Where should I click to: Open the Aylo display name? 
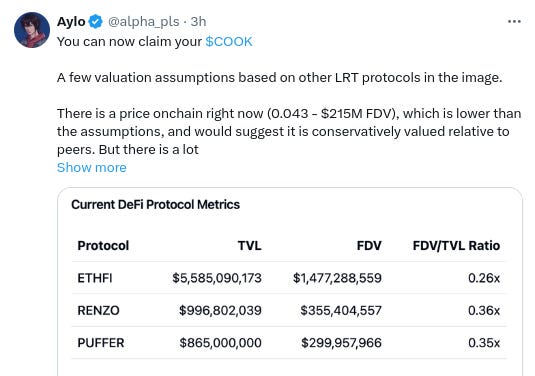pyautogui.click(x=71, y=22)
